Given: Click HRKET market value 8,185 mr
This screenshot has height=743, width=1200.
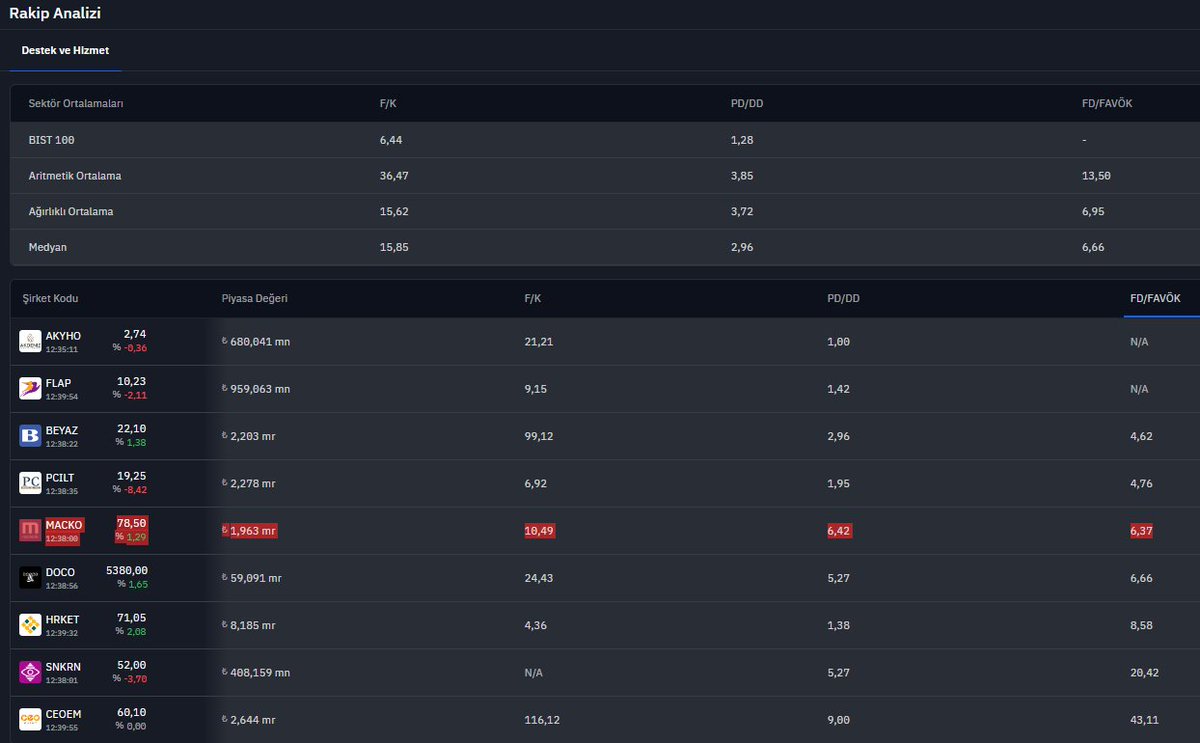Looking at the screenshot, I should pyautogui.click(x=248, y=625).
